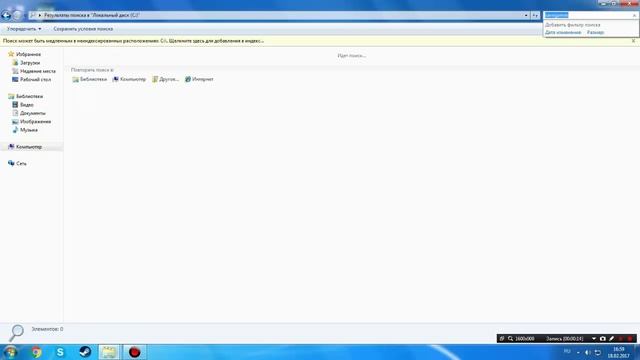Open the recorder dropdown arrow after Запись
This screenshot has height=360, width=640.
coord(593,338)
